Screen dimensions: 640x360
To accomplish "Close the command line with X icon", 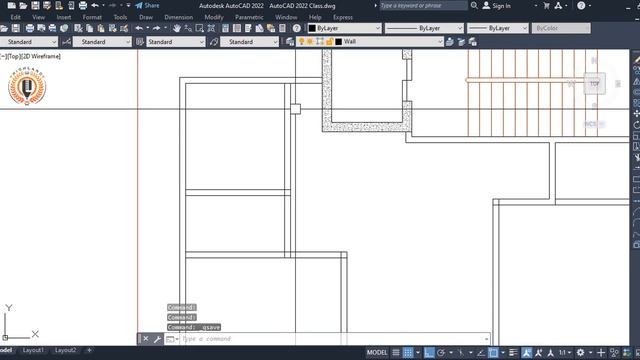I will tap(146, 339).
